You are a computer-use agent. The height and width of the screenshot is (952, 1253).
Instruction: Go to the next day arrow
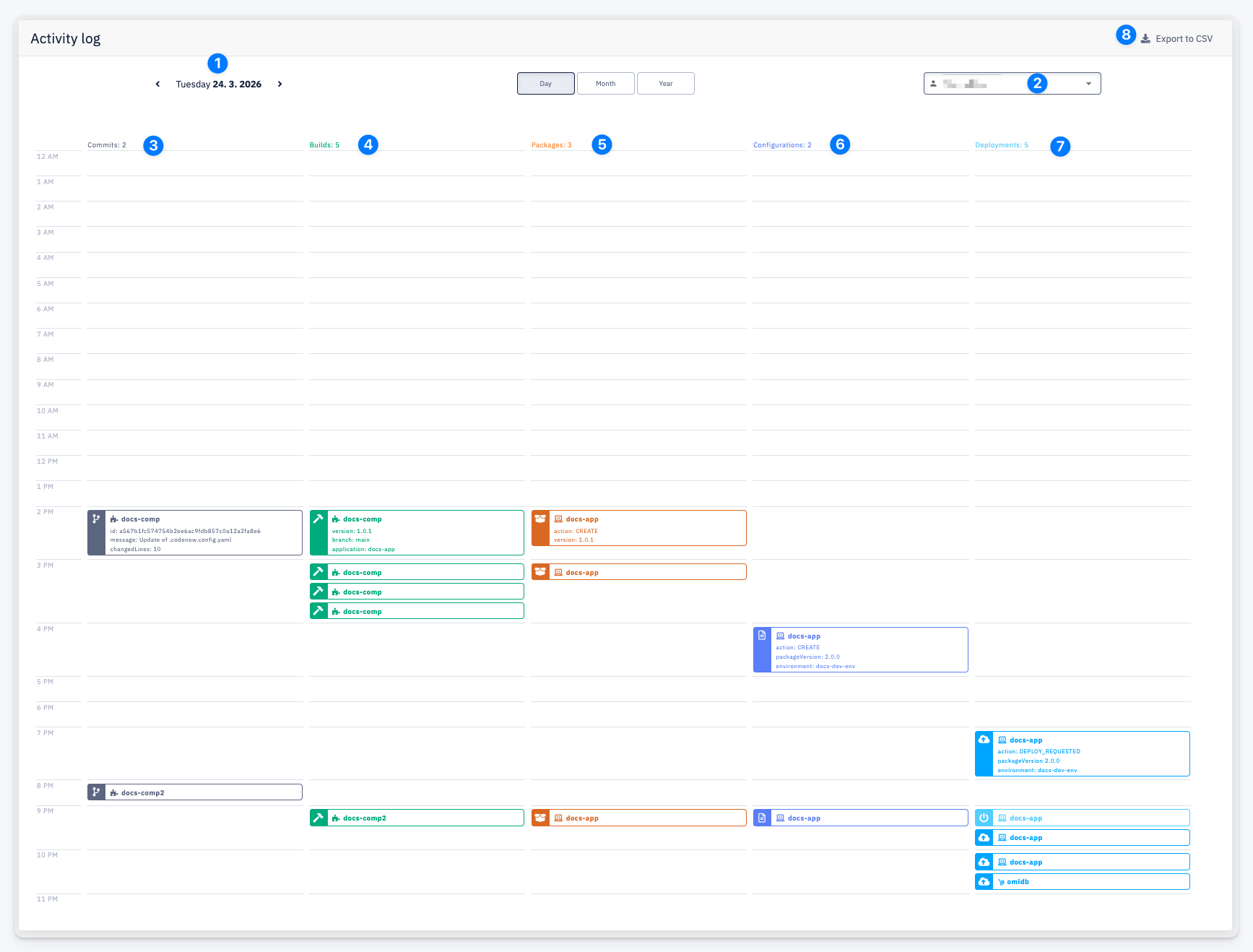(279, 85)
